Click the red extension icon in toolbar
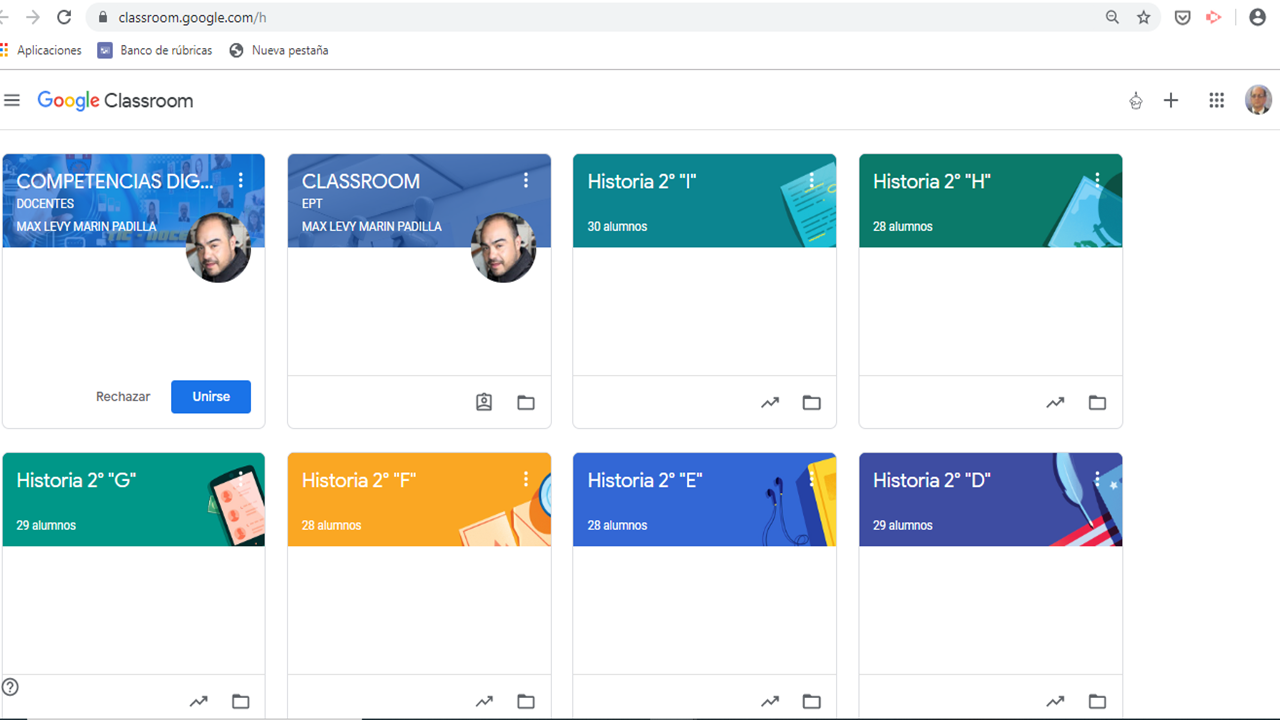This screenshot has width=1280, height=720. click(x=1214, y=17)
